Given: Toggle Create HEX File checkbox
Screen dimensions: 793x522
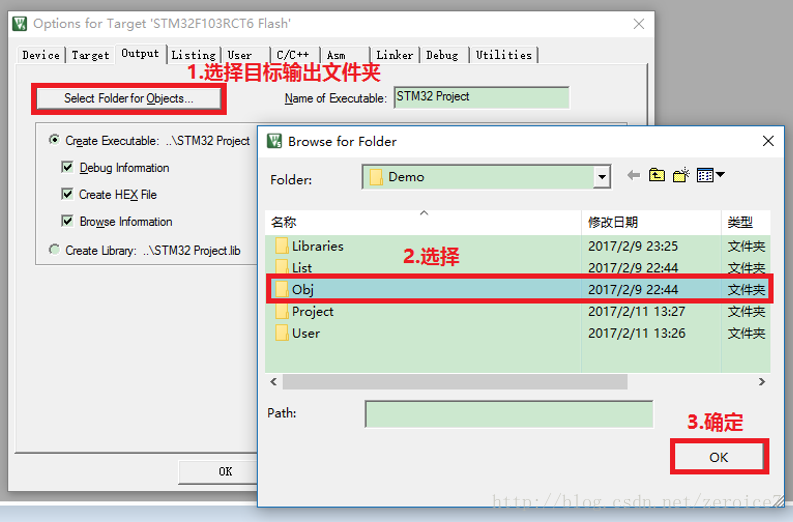Looking at the screenshot, I should (67, 194).
